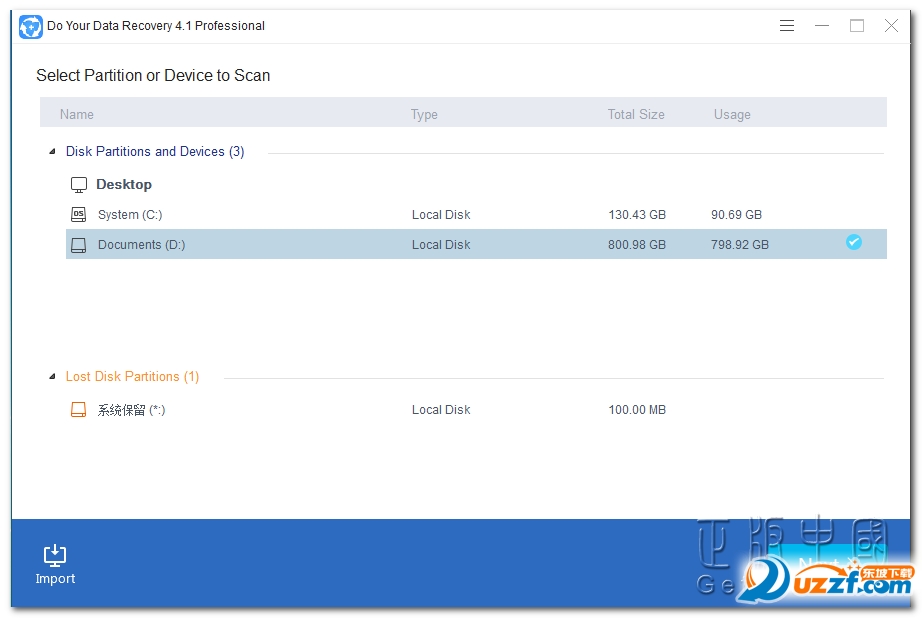The height and width of the screenshot is (618, 922).
Task: Click the Import download icon
Action: pos(54,554)
